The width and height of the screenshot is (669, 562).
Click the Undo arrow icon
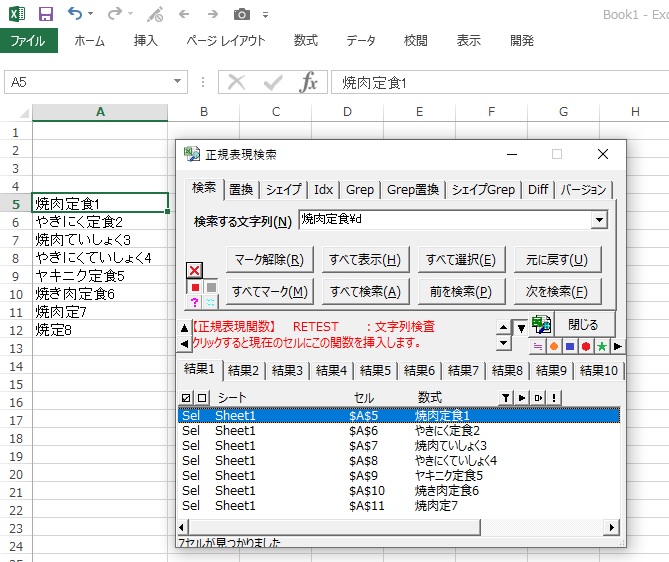76,14
